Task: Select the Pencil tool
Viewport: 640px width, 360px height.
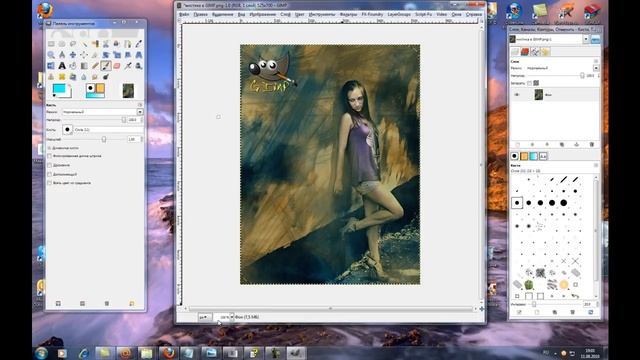Action: pyautogui.click(x=95, y=66)
